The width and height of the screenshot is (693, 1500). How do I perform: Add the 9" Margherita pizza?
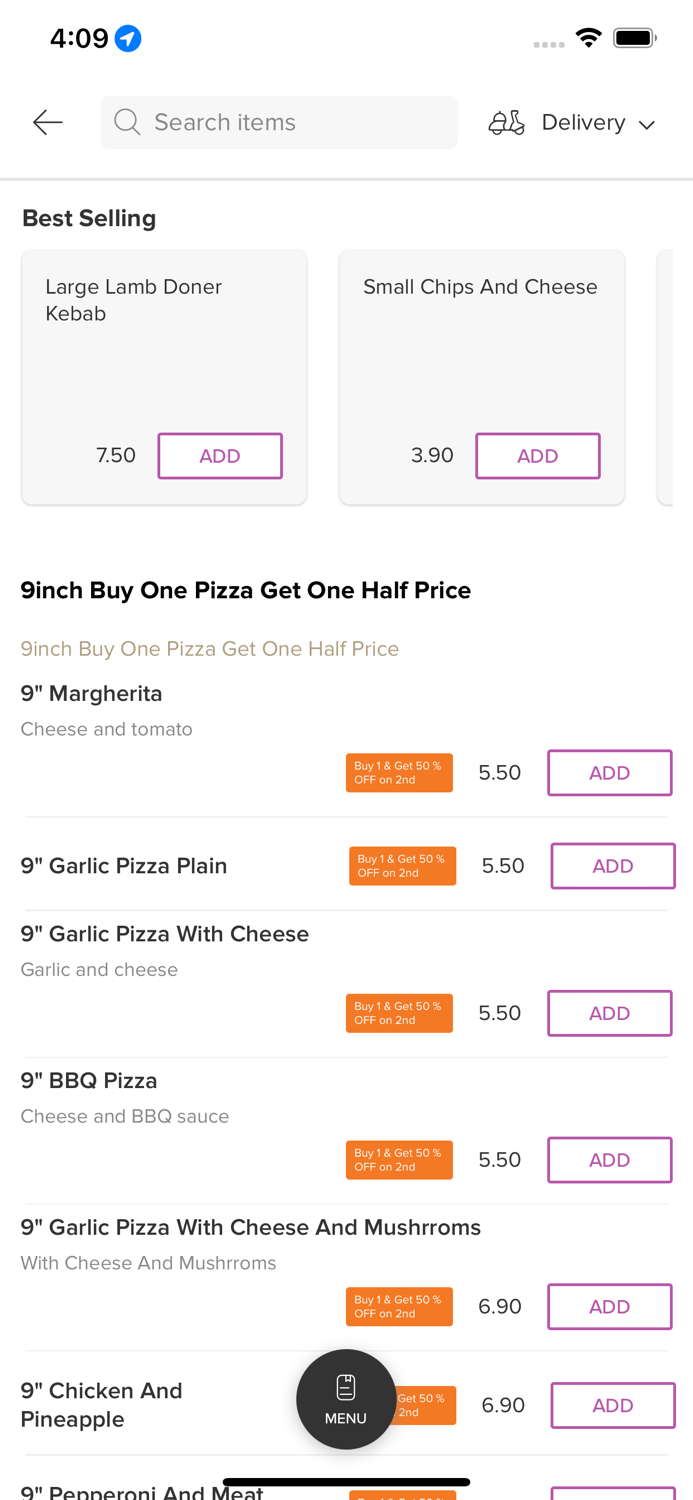609,772
